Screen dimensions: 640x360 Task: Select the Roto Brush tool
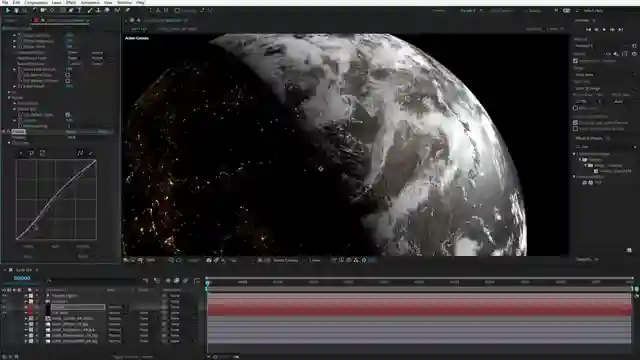[x=117, y=10]
